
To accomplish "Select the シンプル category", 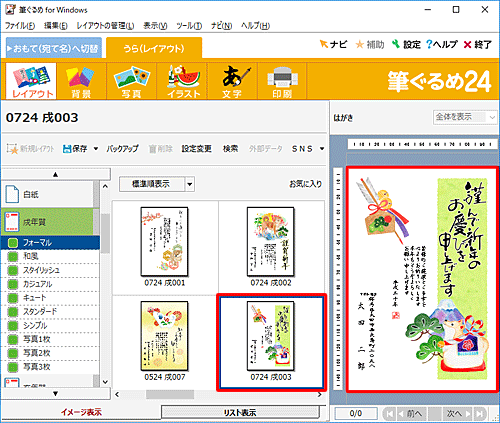I will (50, 325).
